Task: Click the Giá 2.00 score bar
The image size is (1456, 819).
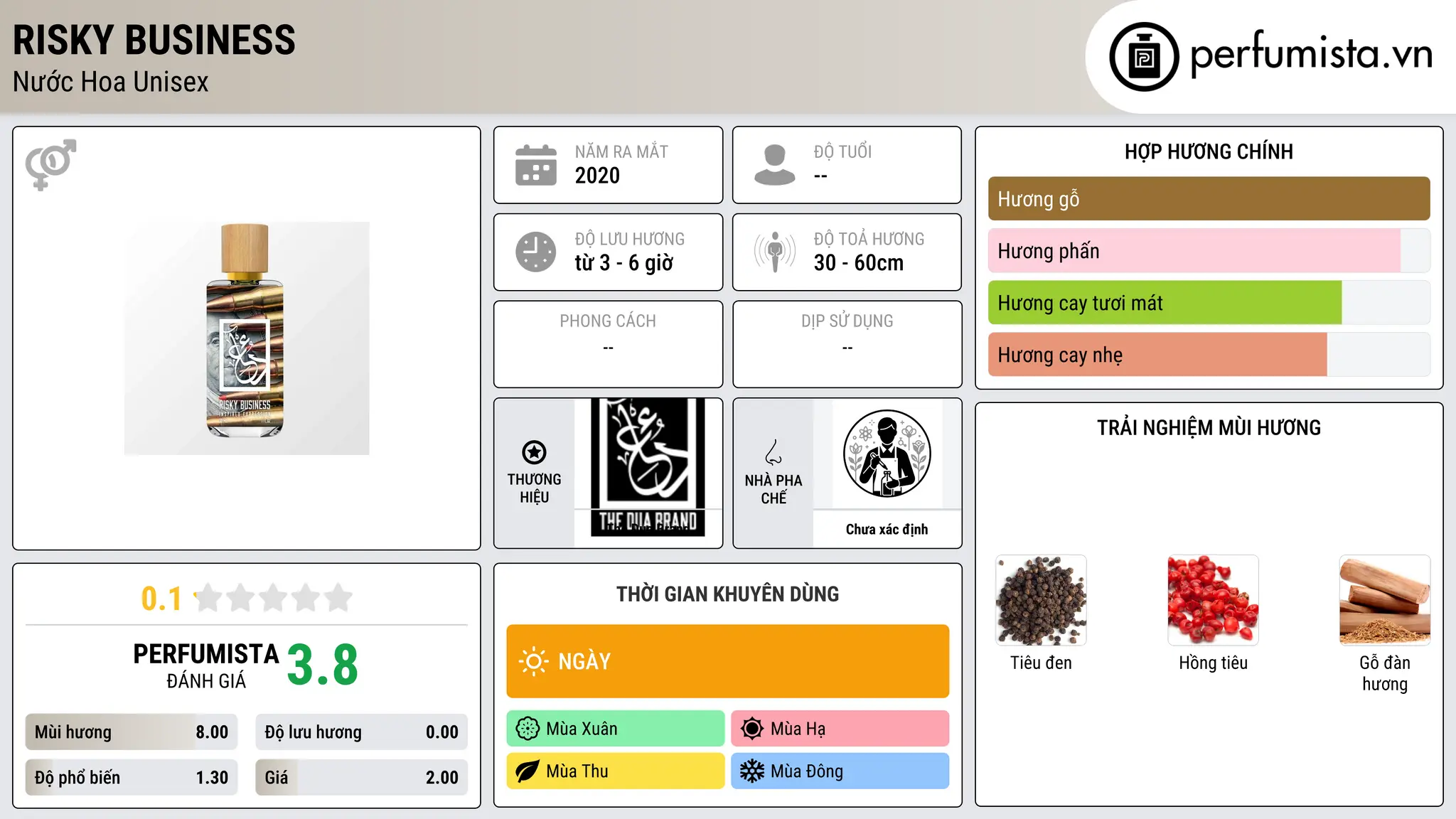Action: (x=361, y=778)
